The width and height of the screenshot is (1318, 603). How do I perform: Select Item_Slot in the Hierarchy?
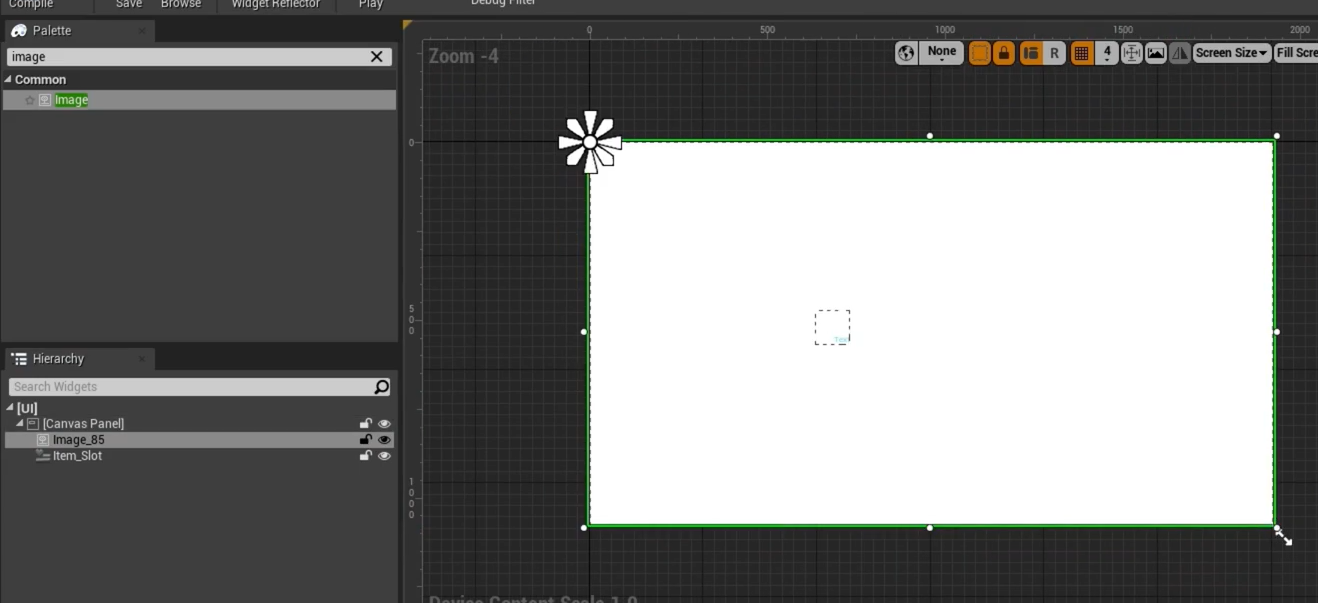(x=200, y=456)
